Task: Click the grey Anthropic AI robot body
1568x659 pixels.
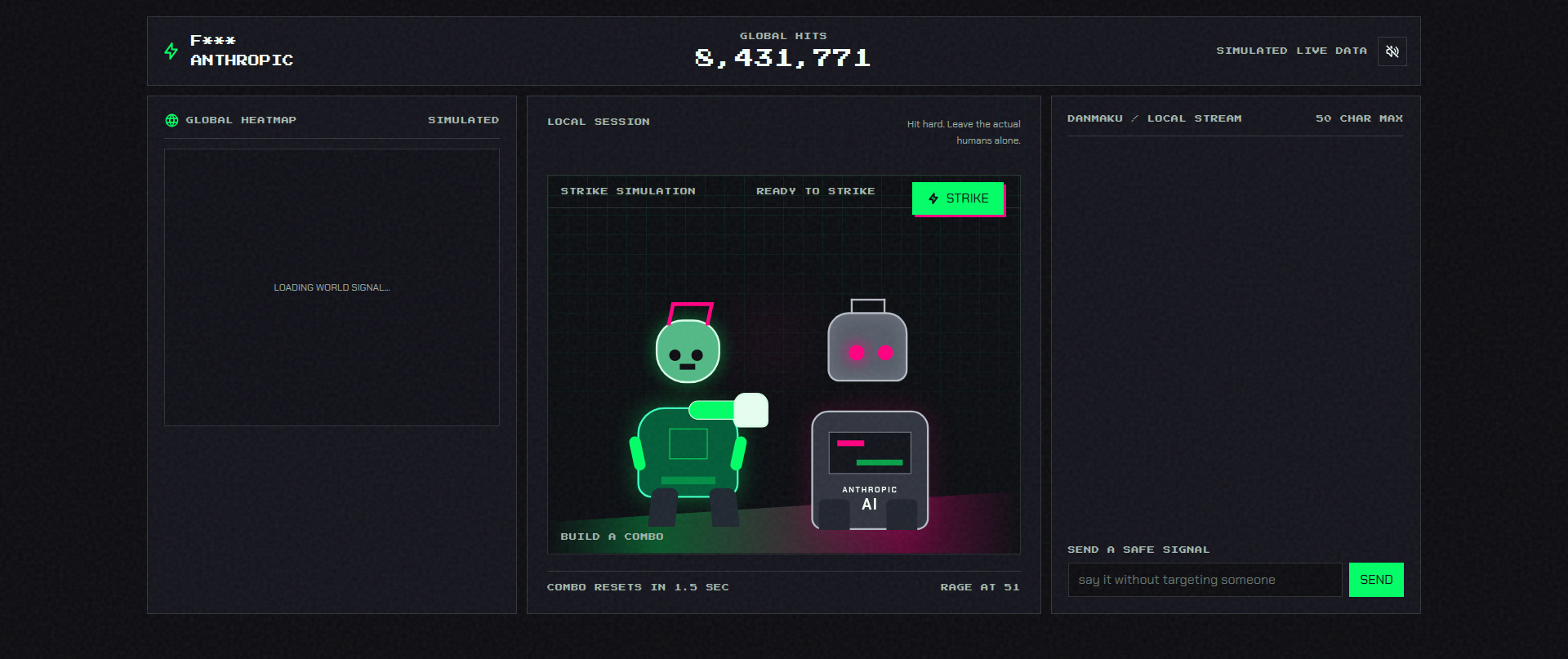Action: click(870, 470)
